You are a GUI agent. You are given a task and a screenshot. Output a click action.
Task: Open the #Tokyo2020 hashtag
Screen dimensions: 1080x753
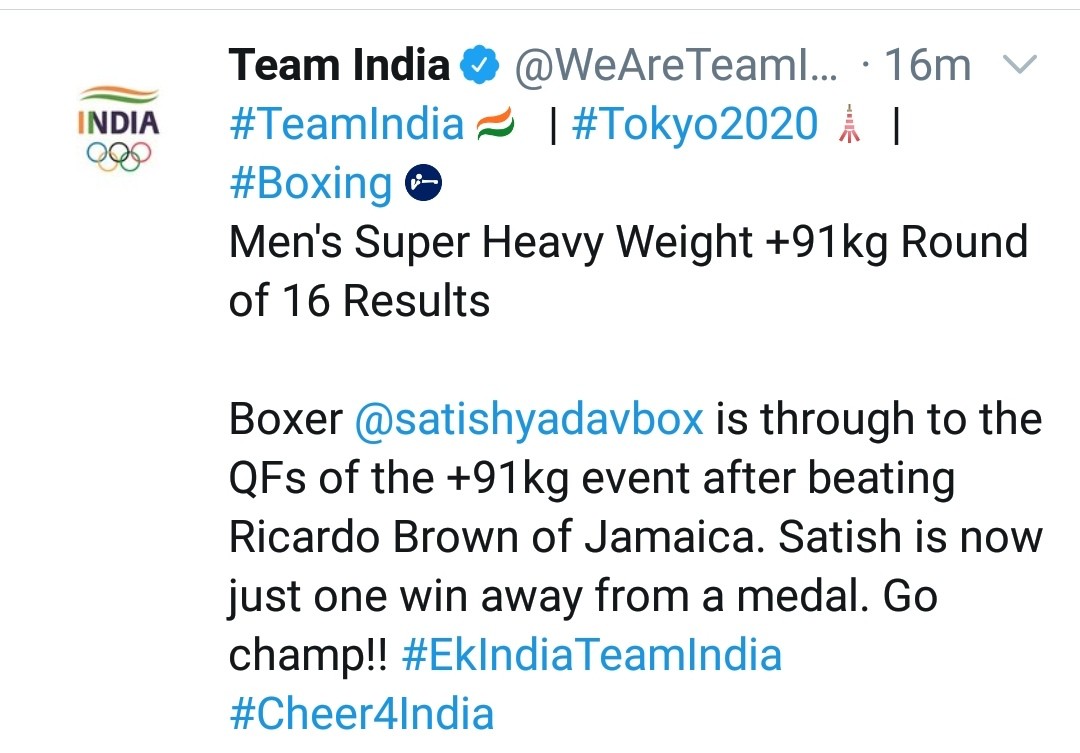pos(695,125)
